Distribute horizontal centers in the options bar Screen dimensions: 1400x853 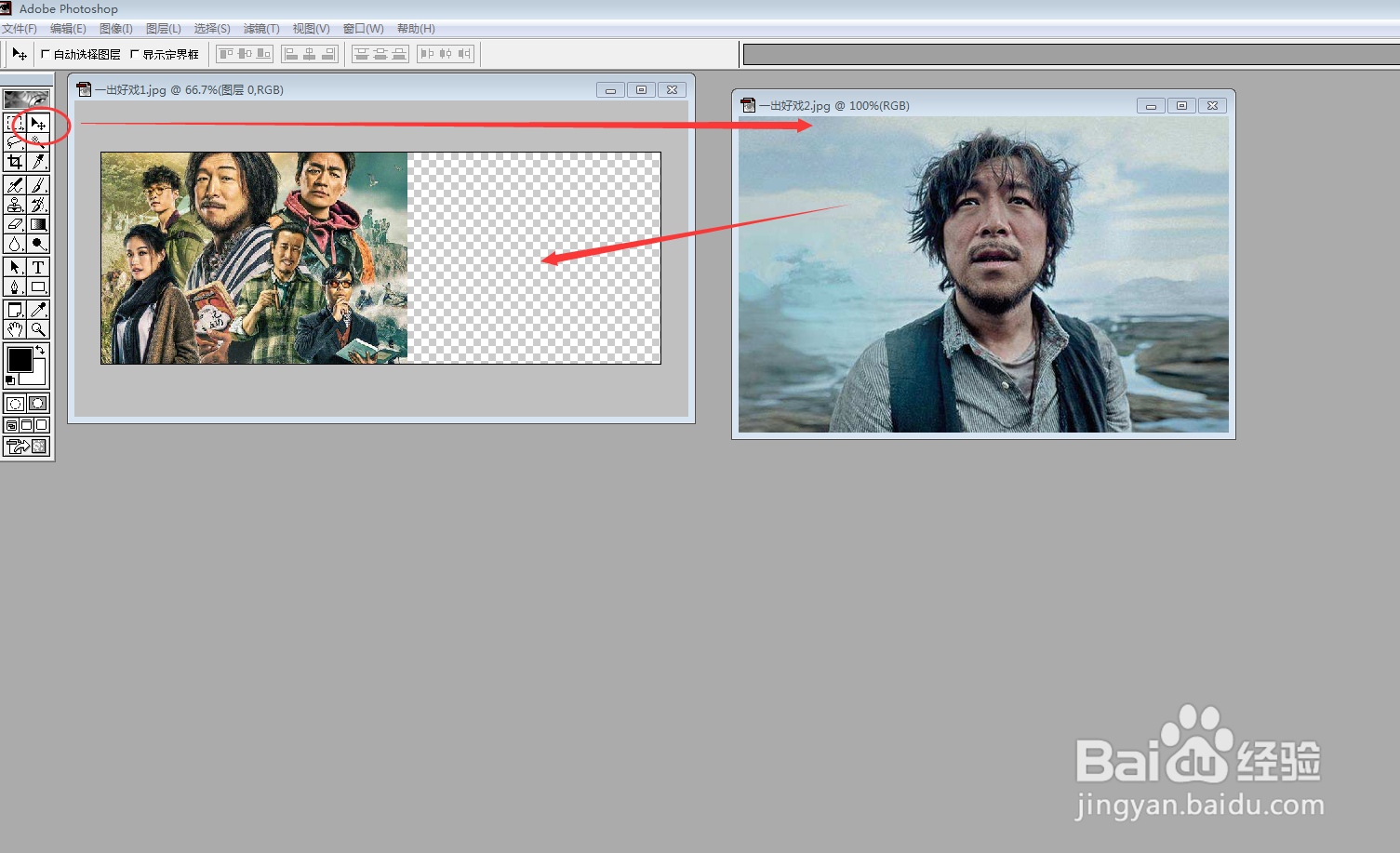click(446, 54)
